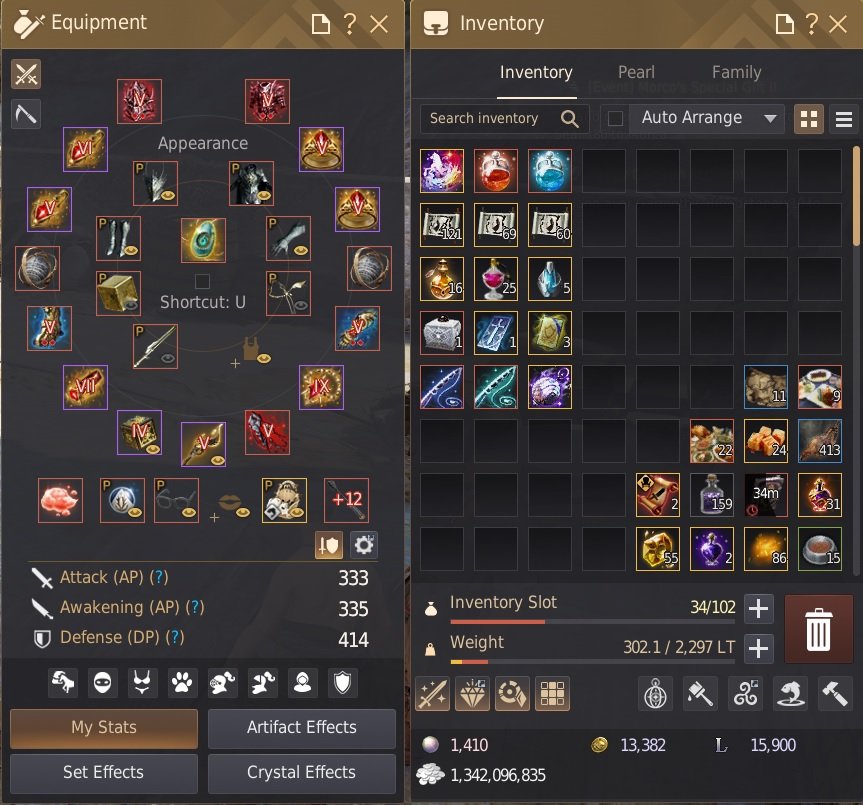This screenshot has height=805, width=863.
Task: Toggle the Auto Arrange checkbox
Action: pos(615,118)
